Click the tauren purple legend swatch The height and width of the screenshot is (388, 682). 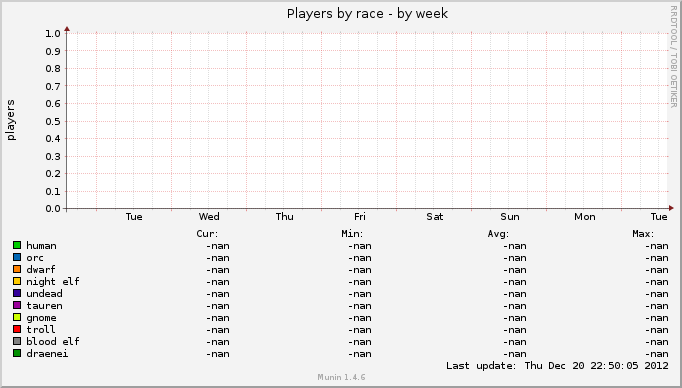[17, 305]
